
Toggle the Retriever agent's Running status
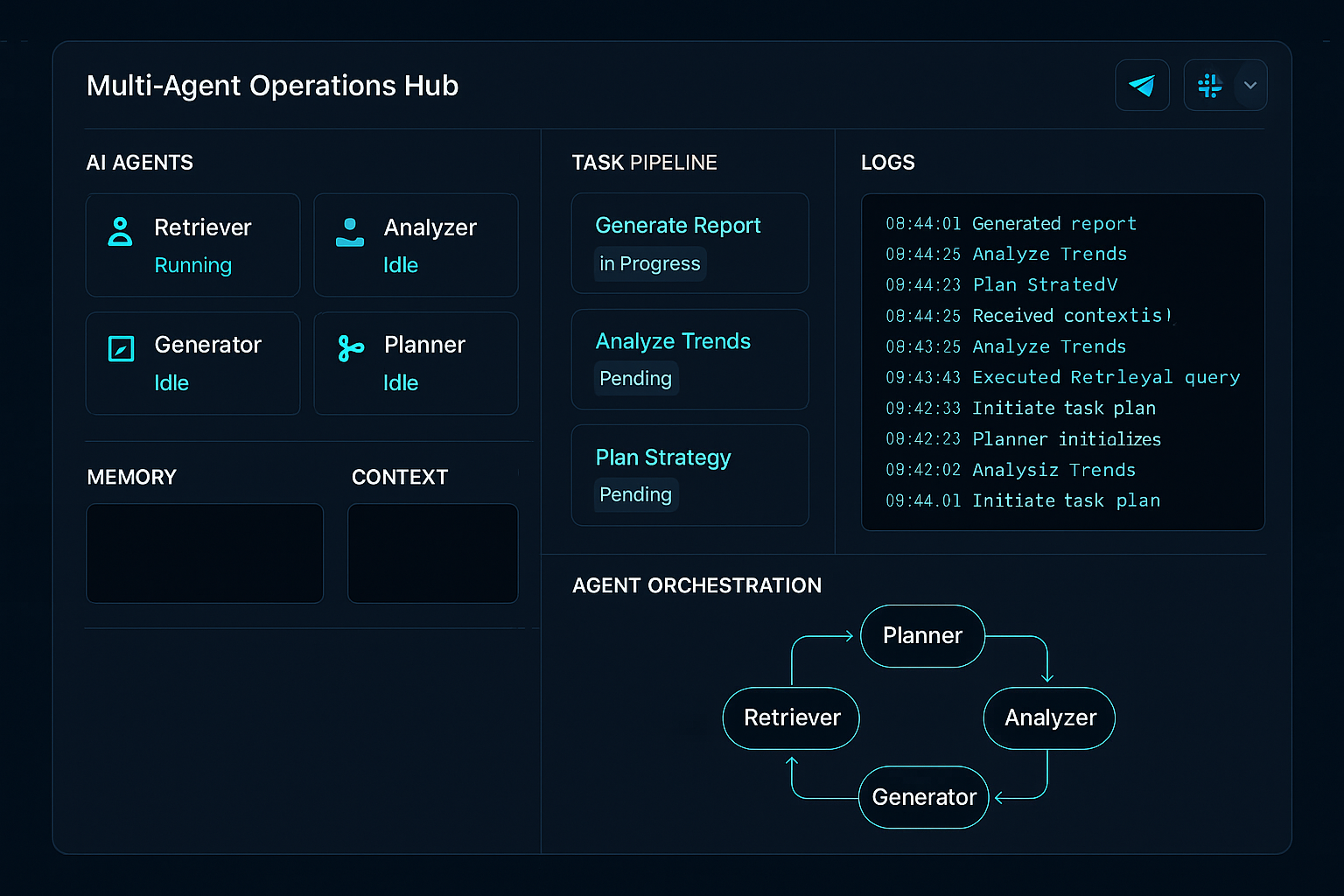click(192, 265)
